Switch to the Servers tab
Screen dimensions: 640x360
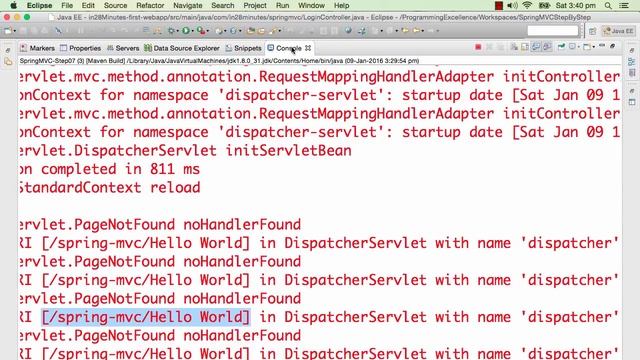click(123, 48)
